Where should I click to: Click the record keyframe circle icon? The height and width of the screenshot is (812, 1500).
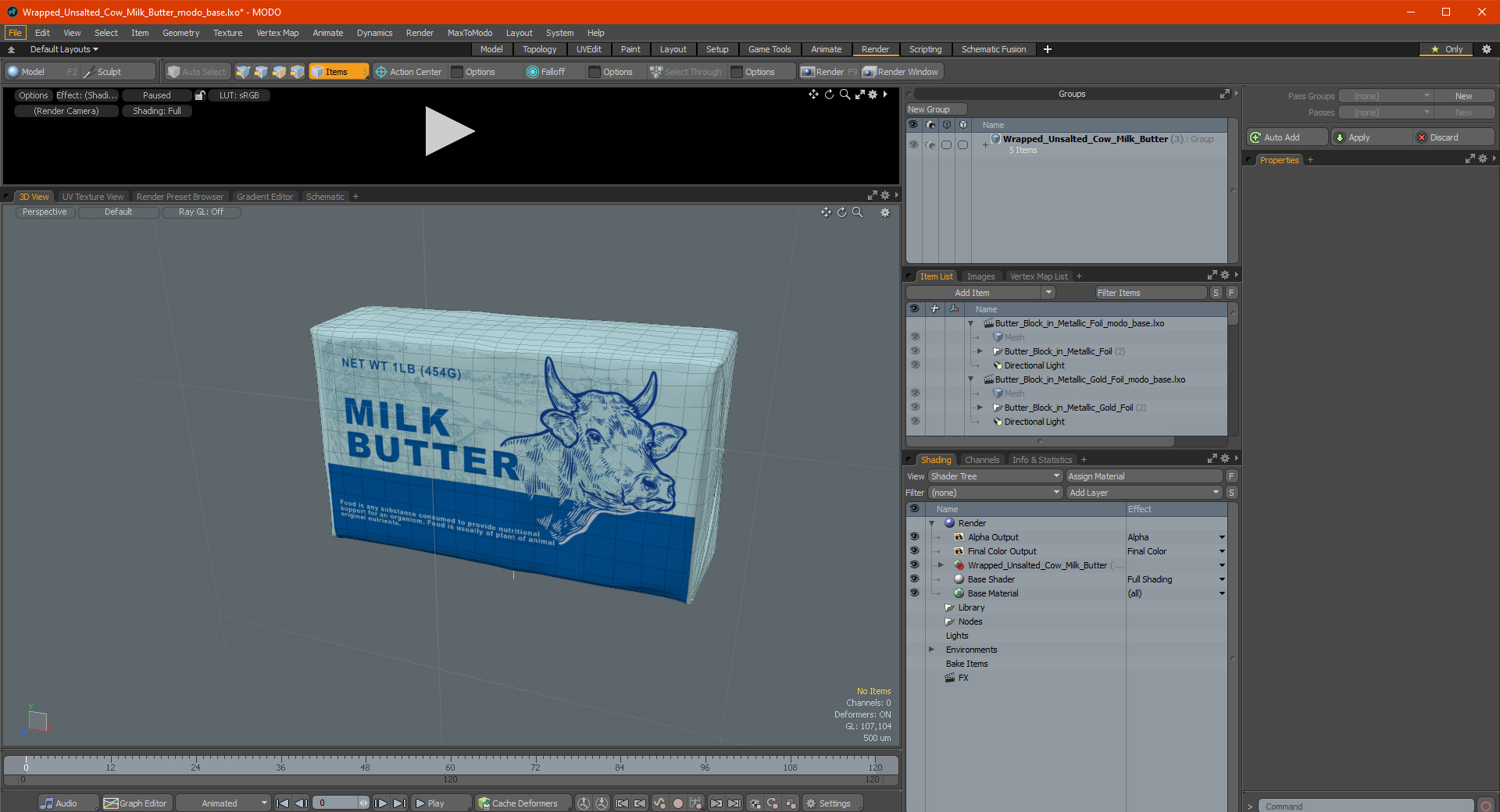(x=678, y=803)
